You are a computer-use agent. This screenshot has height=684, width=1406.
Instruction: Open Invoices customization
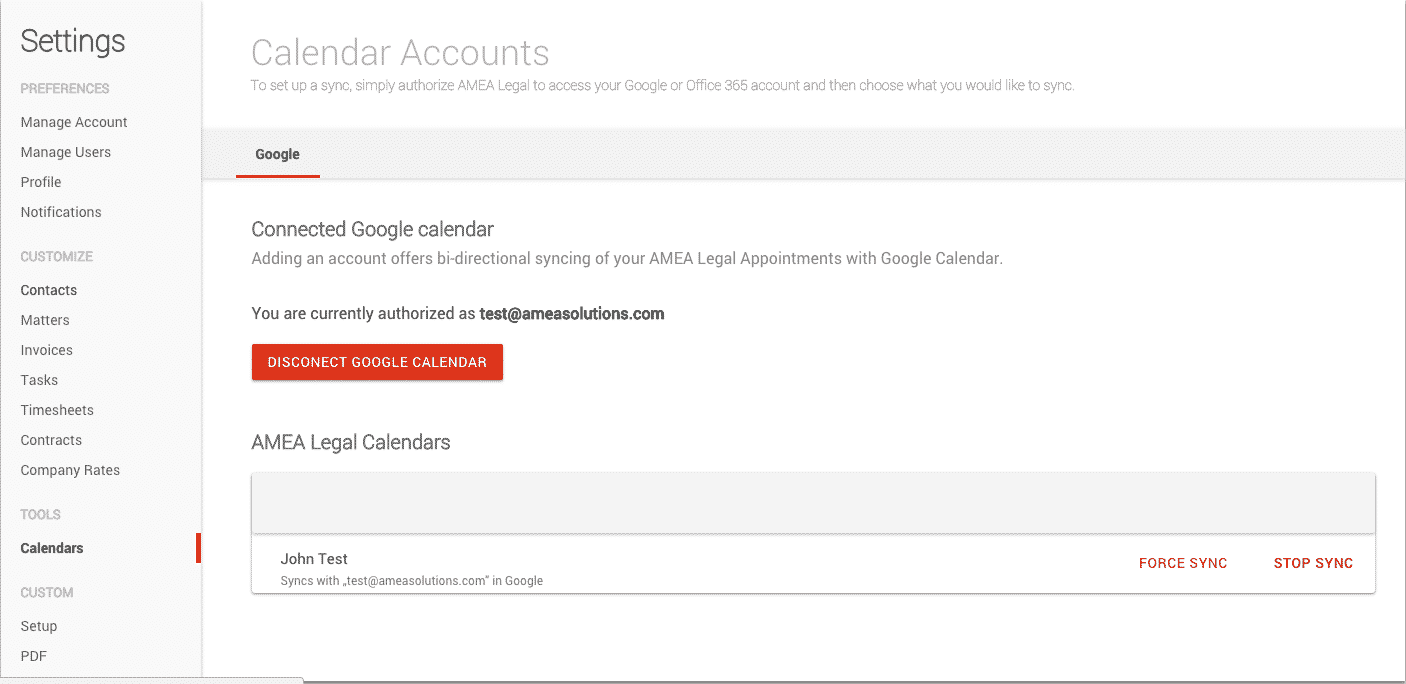point(47,350)
